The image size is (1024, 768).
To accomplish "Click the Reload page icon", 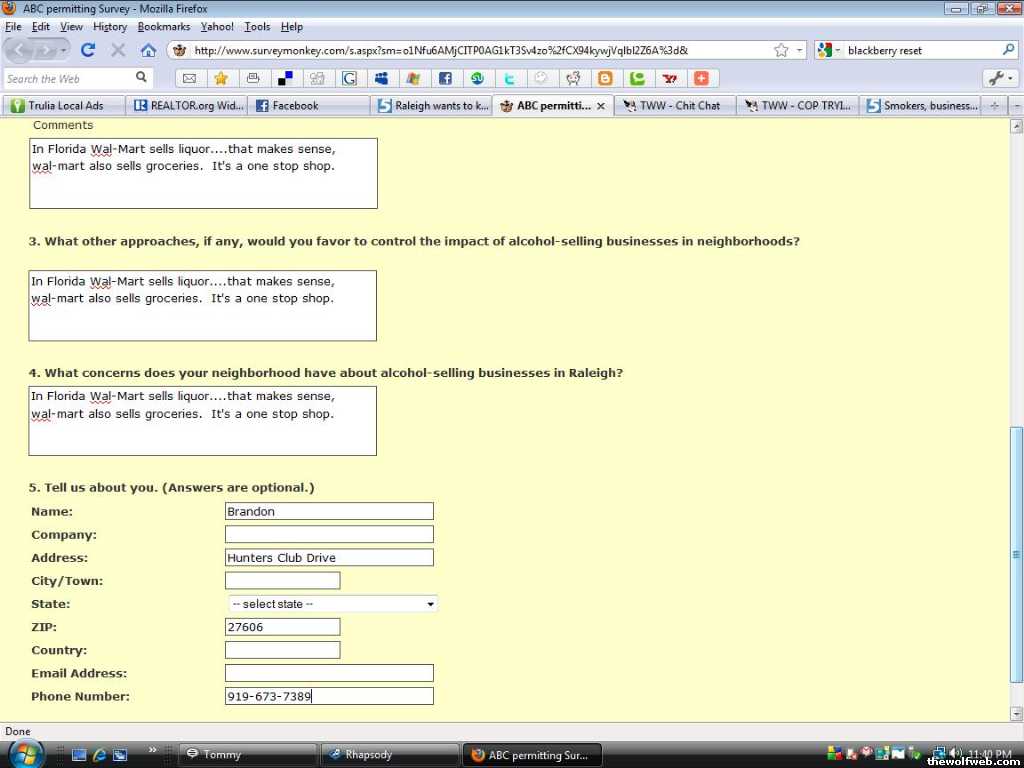I will pyautogui.click(x=88, y=50).
